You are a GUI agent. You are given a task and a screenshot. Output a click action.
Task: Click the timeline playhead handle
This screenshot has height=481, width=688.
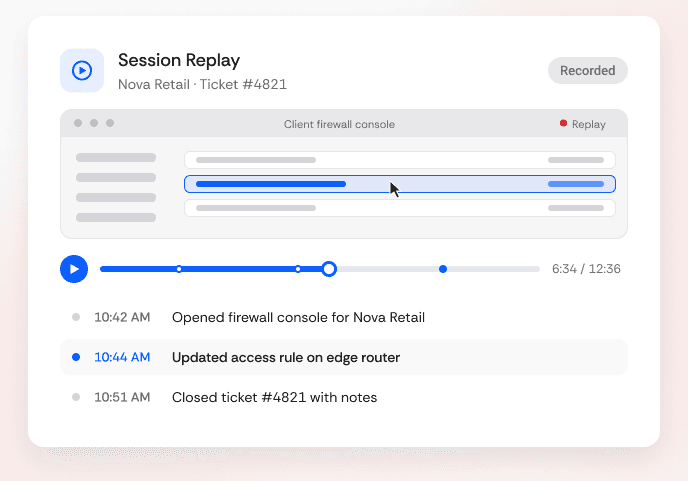[x=329, y=269]
